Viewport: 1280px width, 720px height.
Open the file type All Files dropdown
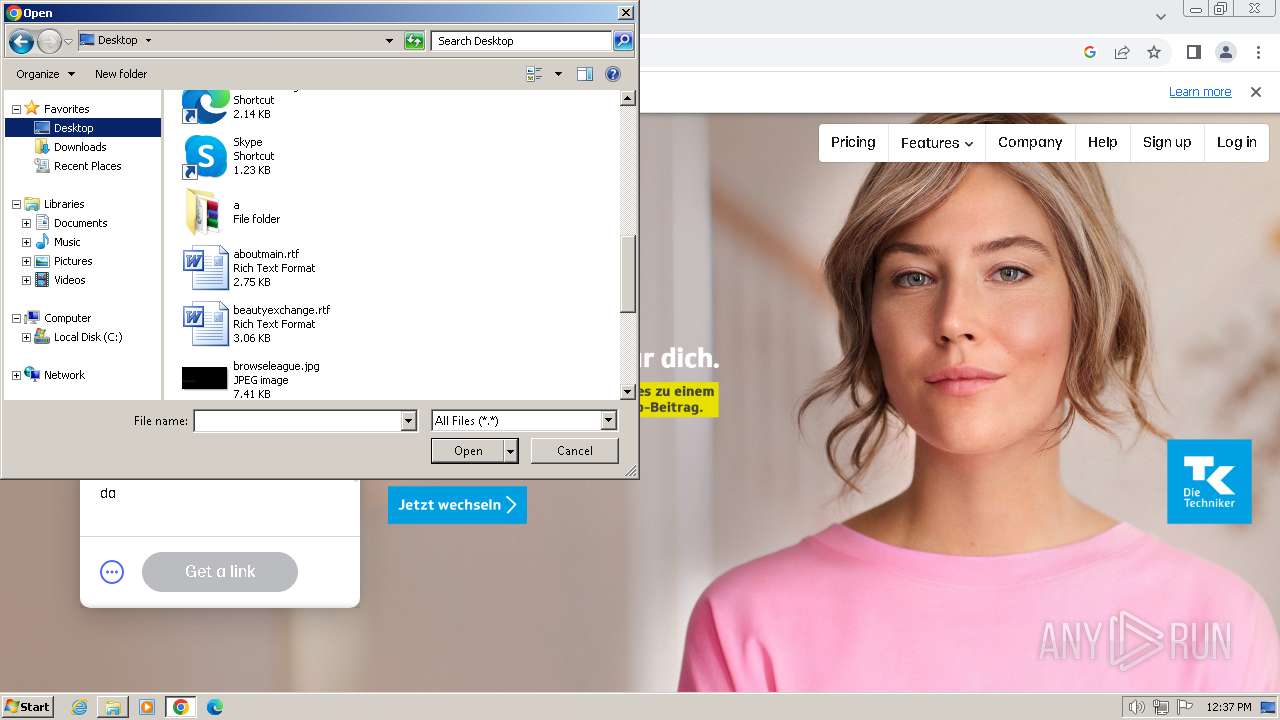coord(608,421)
